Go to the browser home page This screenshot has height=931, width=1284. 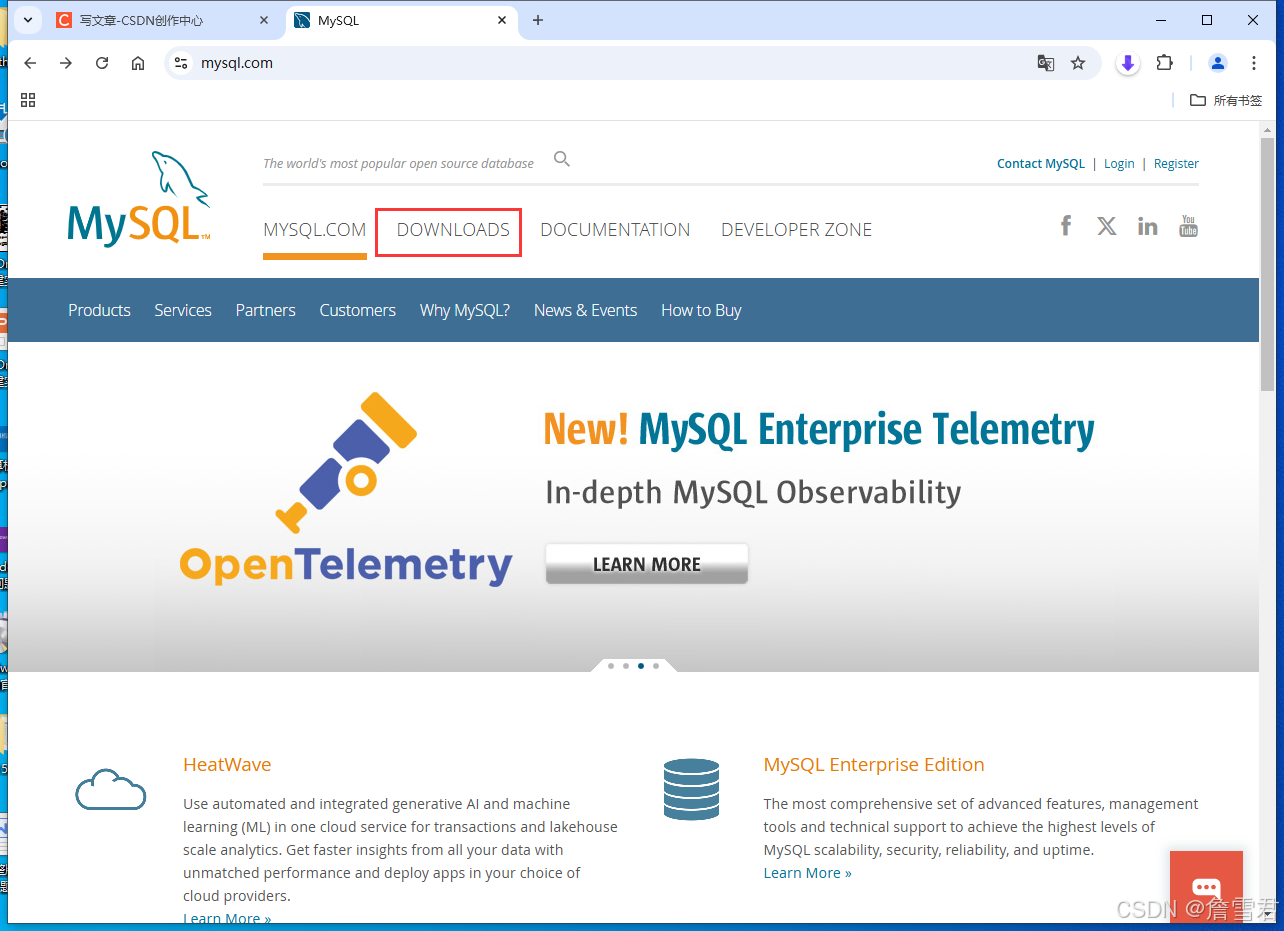point(138,63)
